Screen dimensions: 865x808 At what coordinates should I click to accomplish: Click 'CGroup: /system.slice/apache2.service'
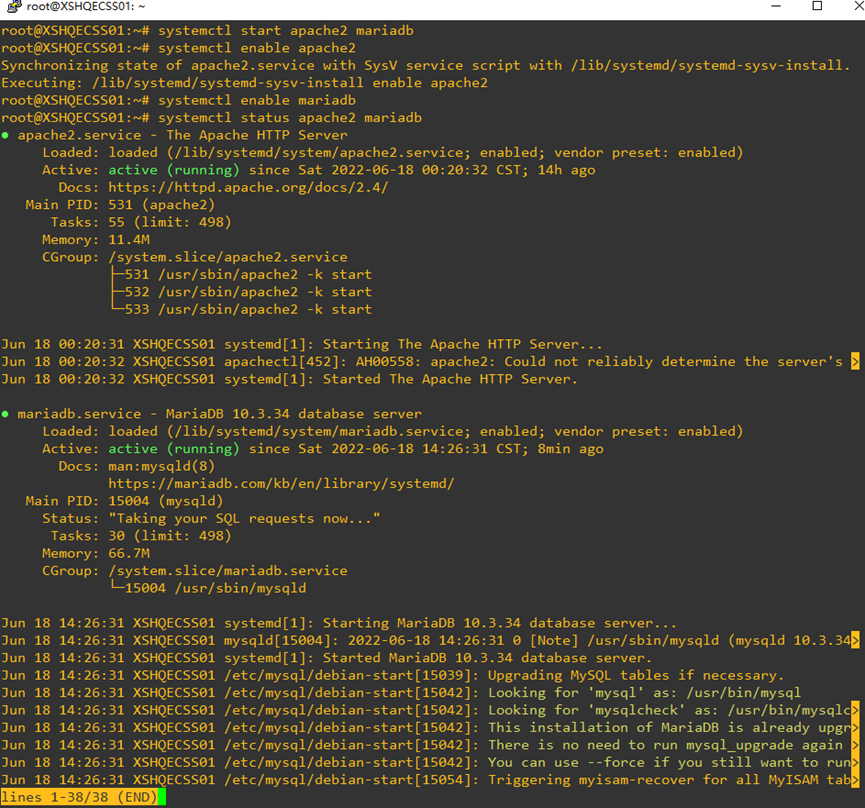pos(195,258)
